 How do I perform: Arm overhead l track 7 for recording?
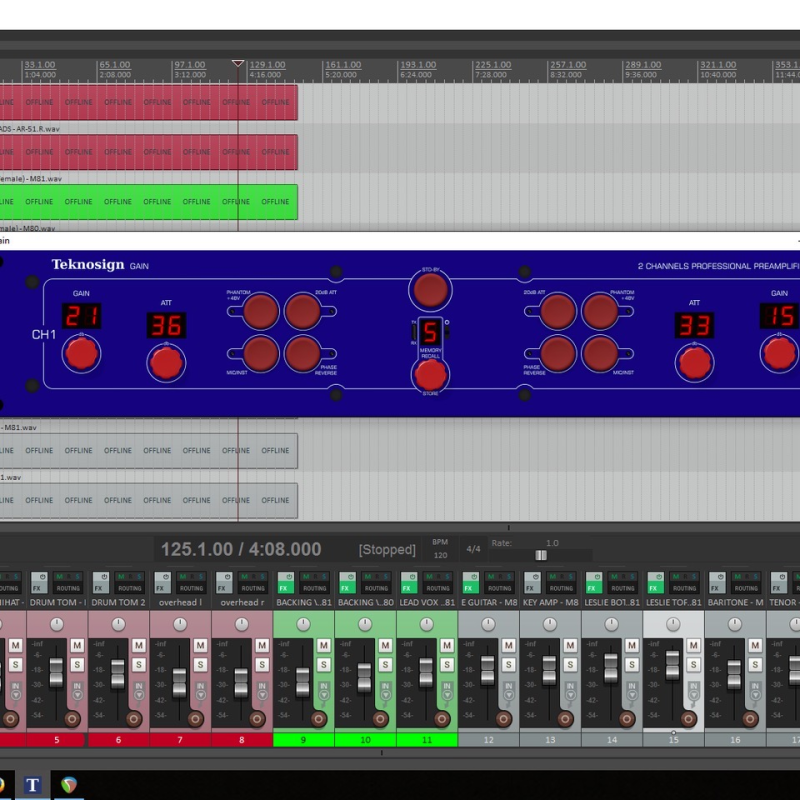pyautogui.click(x=195, y=719)
